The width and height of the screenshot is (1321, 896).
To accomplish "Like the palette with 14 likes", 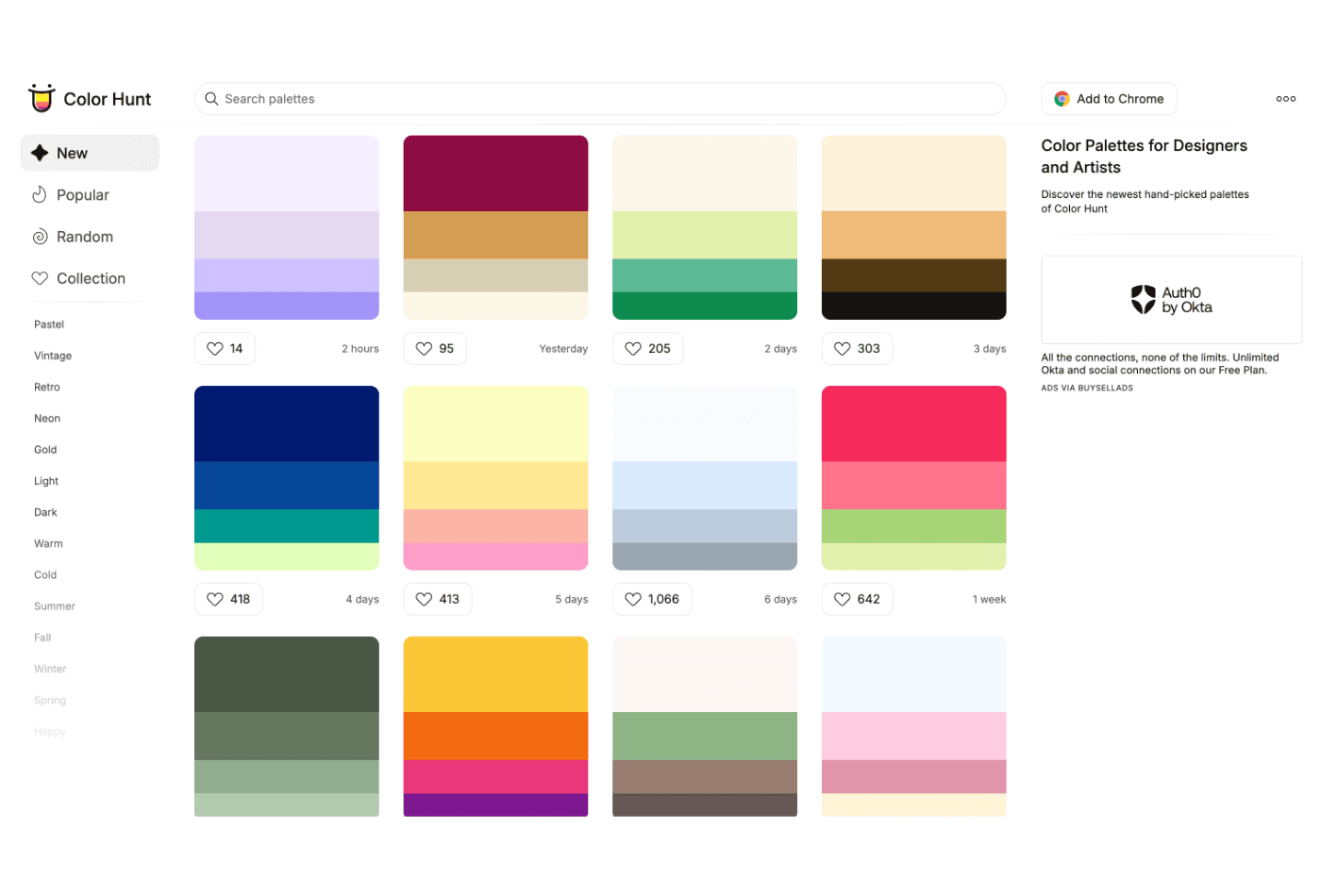I will click(x=225, y=349).
